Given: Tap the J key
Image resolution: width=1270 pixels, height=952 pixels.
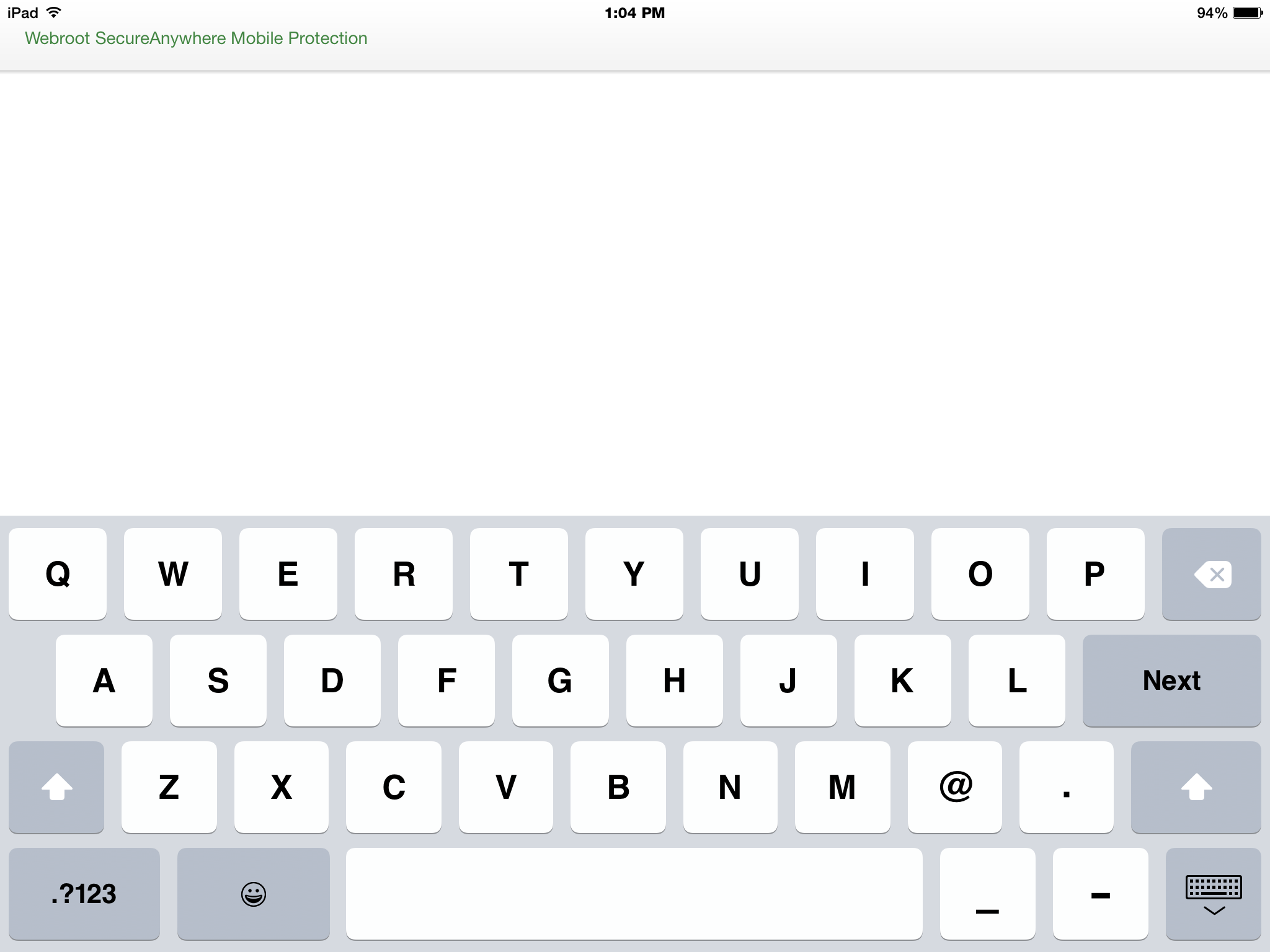Looking at the screenshot, I should click(x=789, y=681).
